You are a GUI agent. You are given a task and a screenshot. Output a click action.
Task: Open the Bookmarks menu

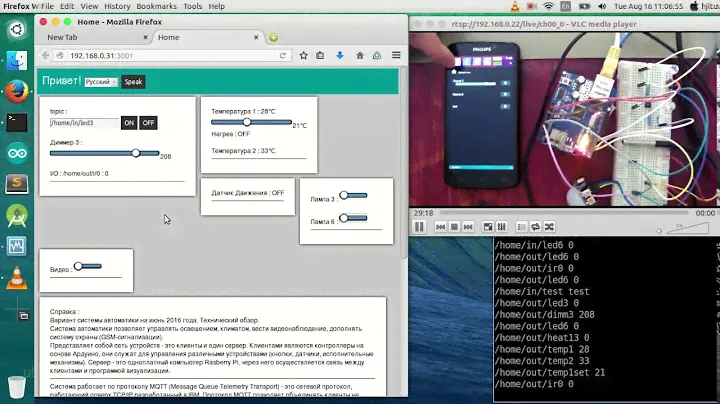point(135,6)
